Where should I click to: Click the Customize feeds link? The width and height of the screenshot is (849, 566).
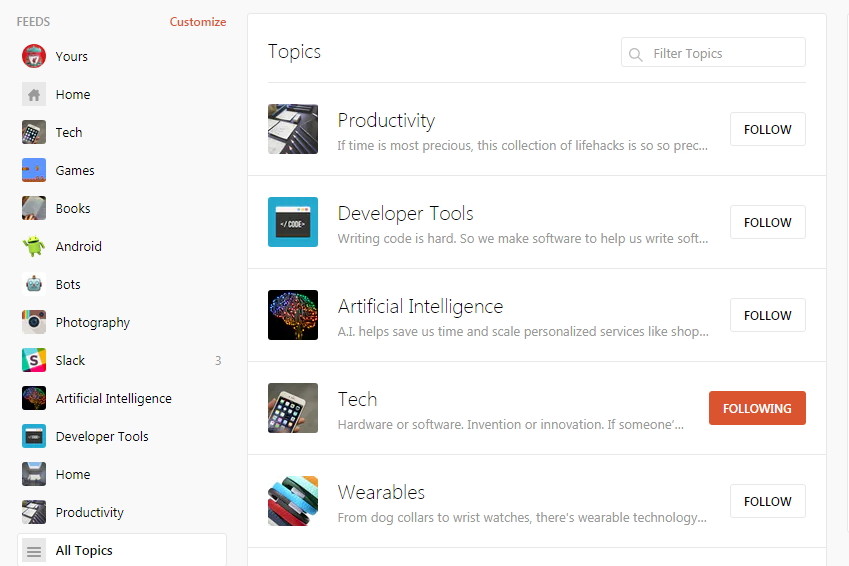(x=198, y=22)
